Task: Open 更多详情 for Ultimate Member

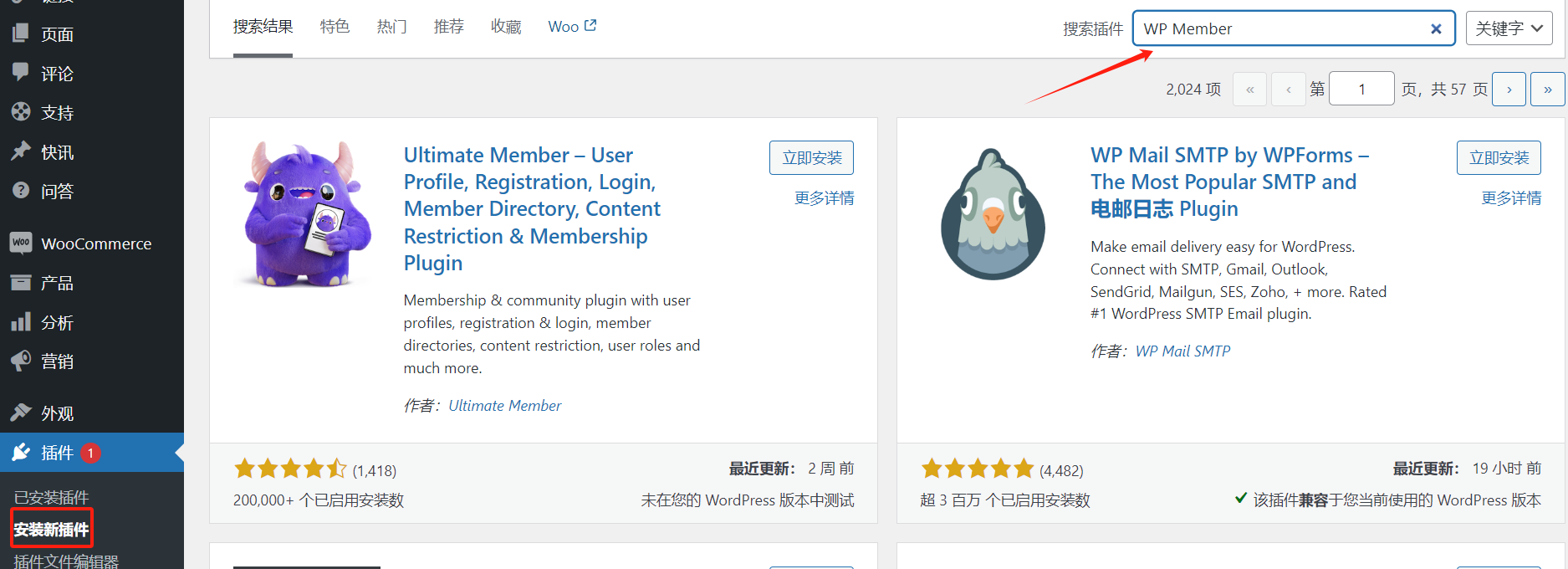Action: 824,198
